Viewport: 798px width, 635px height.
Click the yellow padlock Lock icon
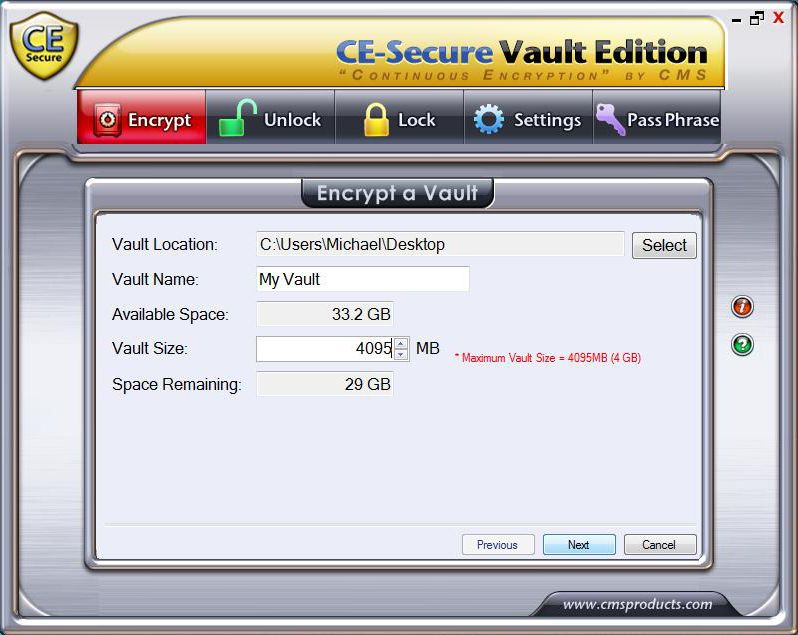coord(376,120)
